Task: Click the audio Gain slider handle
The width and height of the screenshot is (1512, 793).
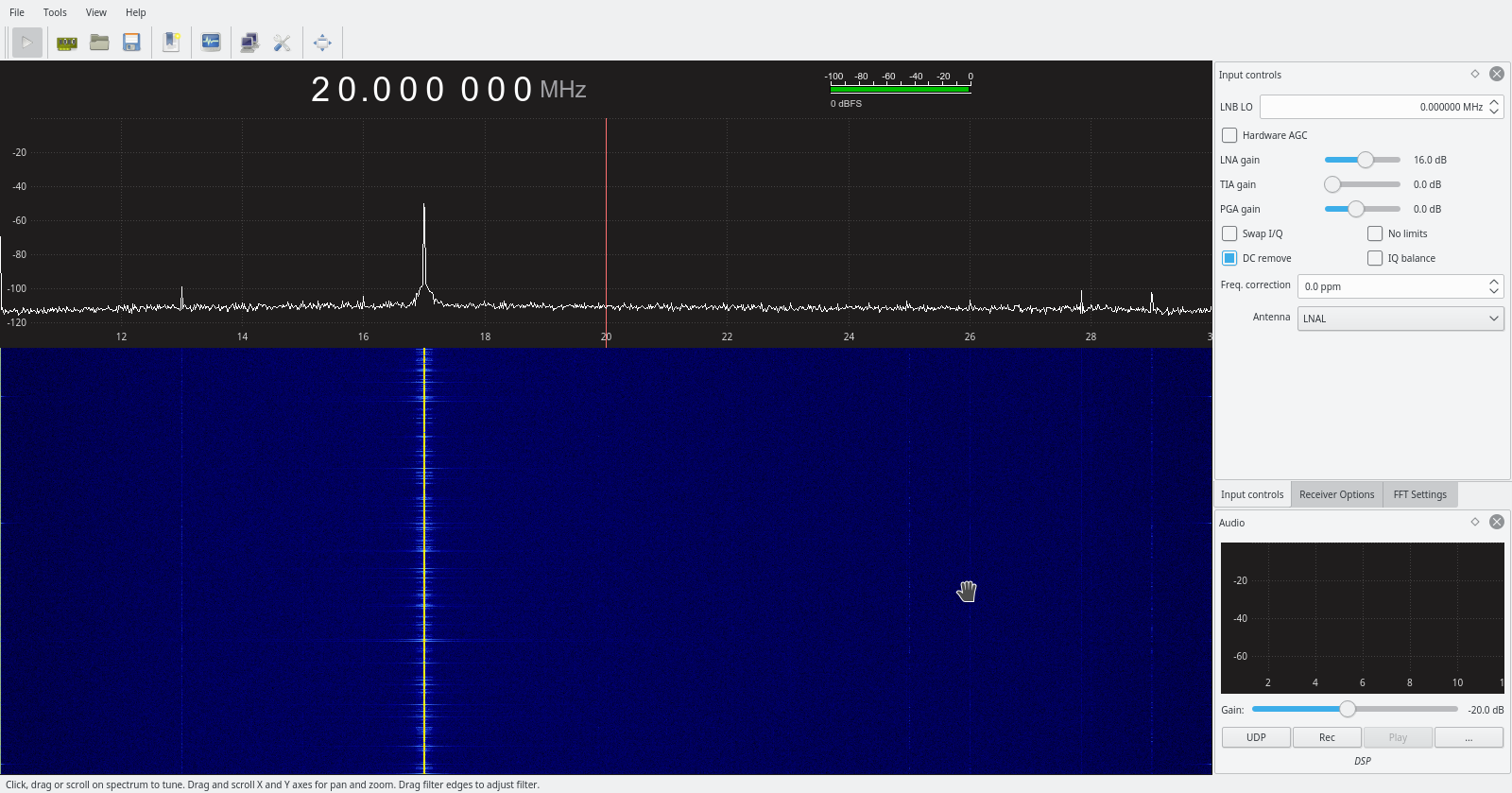Action: [x=1348, y=709]
